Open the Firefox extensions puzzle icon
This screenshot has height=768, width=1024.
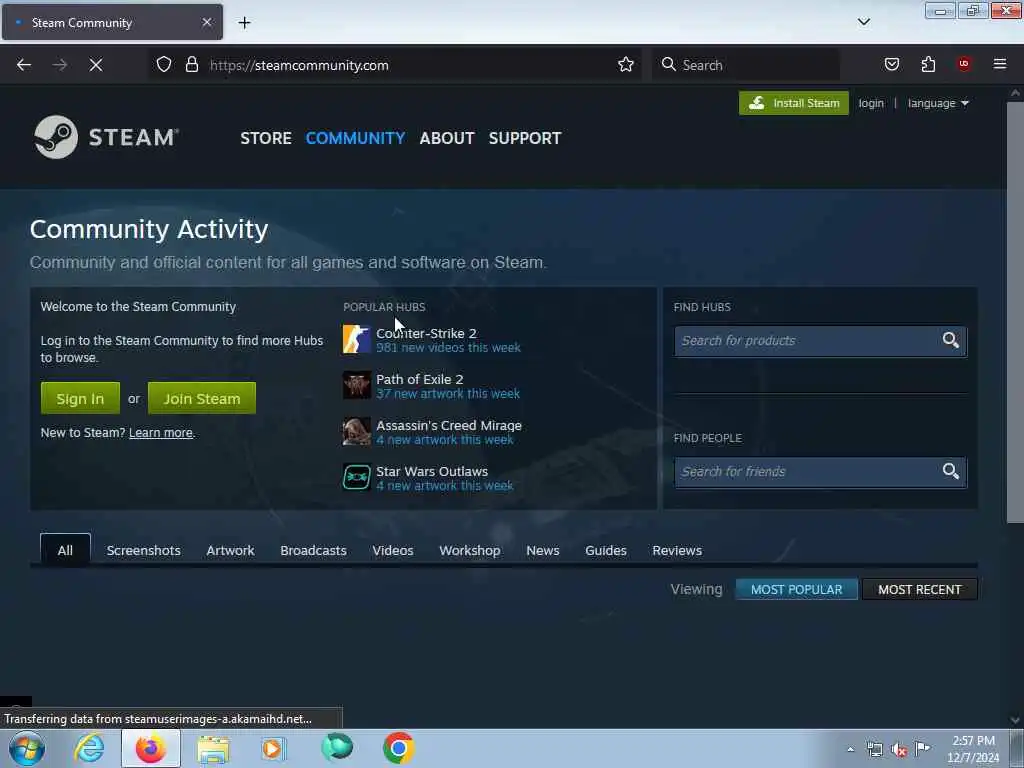click(928, 65)
